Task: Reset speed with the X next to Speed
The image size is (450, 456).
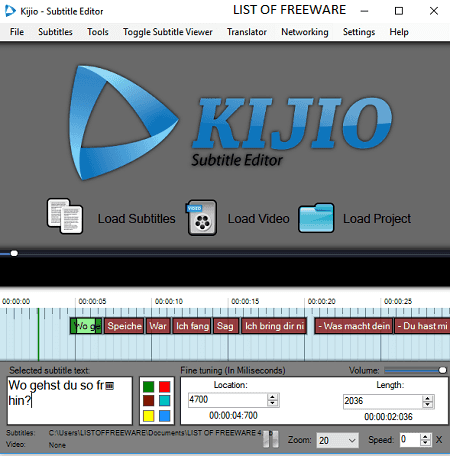Action: pos(439,440)
